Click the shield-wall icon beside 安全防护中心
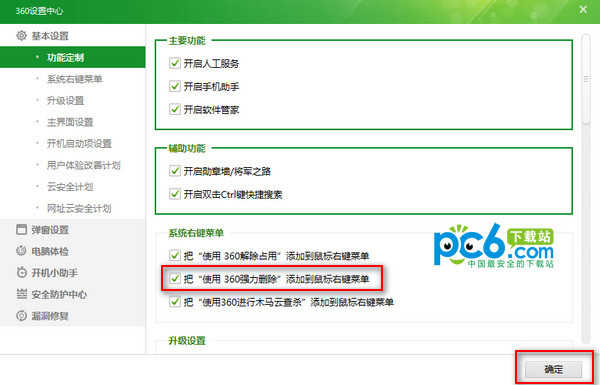600x385 pixels. 21,294
